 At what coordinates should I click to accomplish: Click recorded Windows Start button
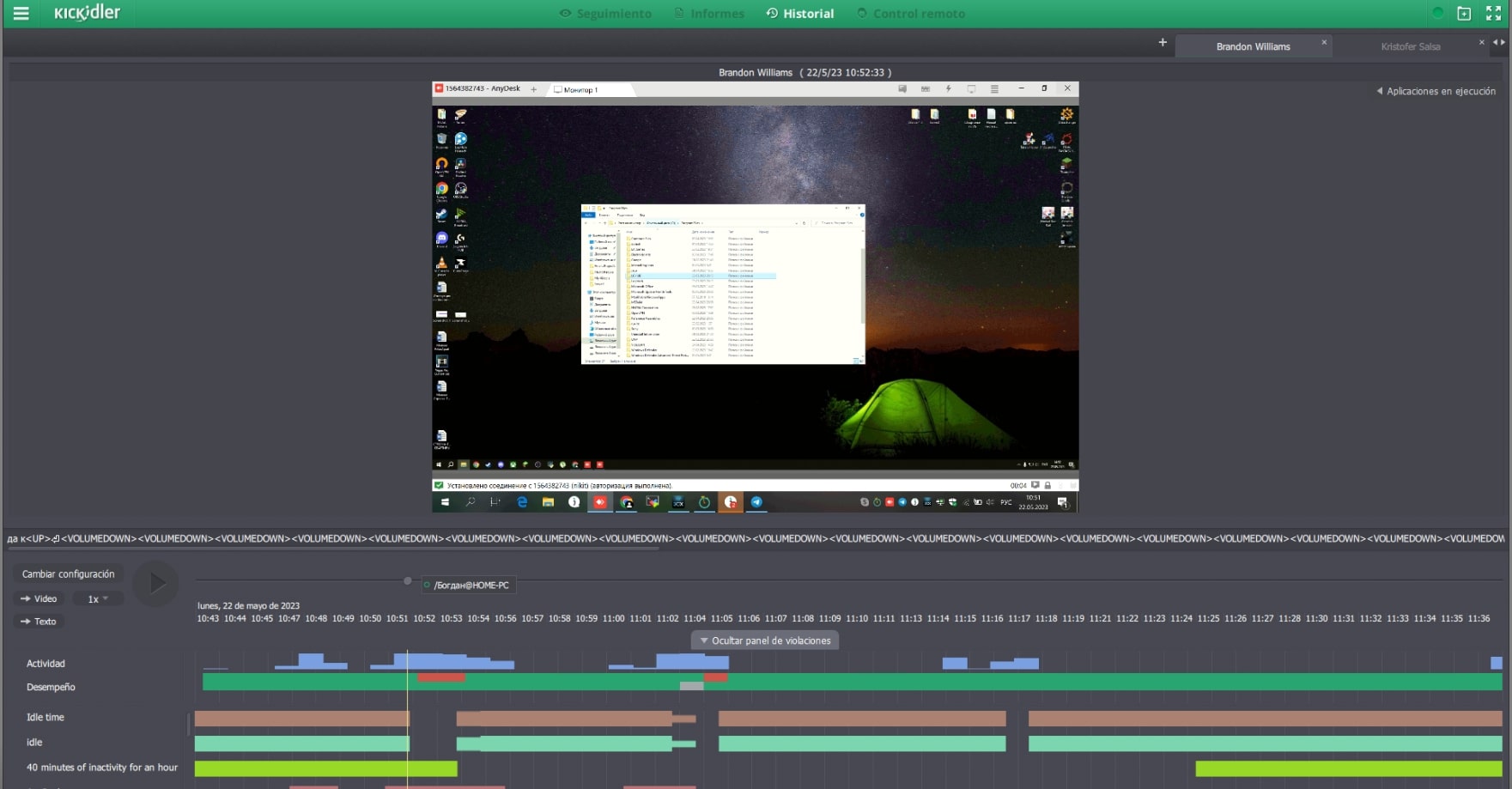445,502
